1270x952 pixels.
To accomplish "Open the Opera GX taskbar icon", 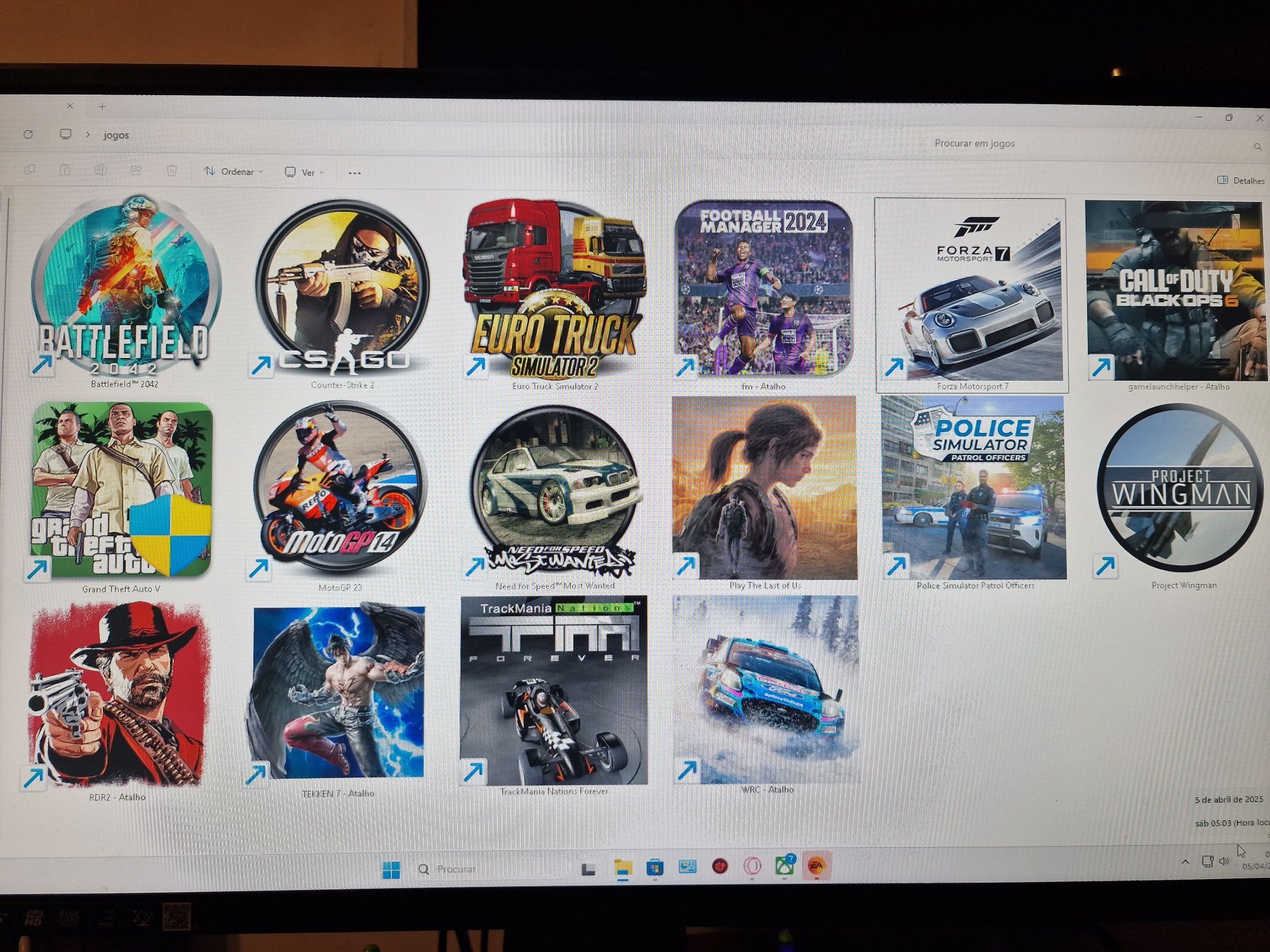I will point(752,866).
